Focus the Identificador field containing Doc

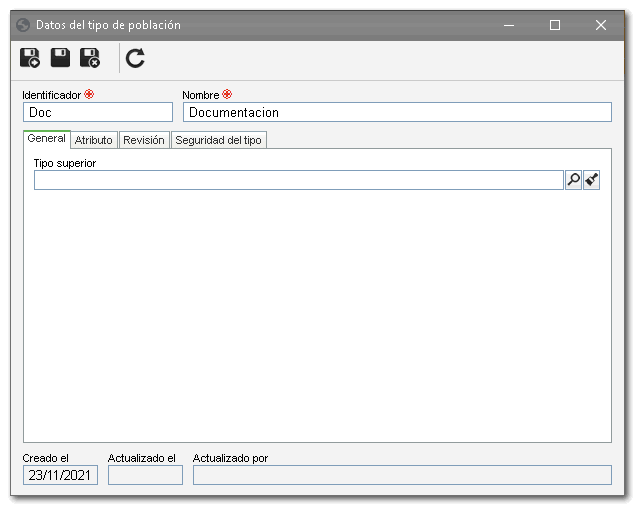click(x=98, y=112)
